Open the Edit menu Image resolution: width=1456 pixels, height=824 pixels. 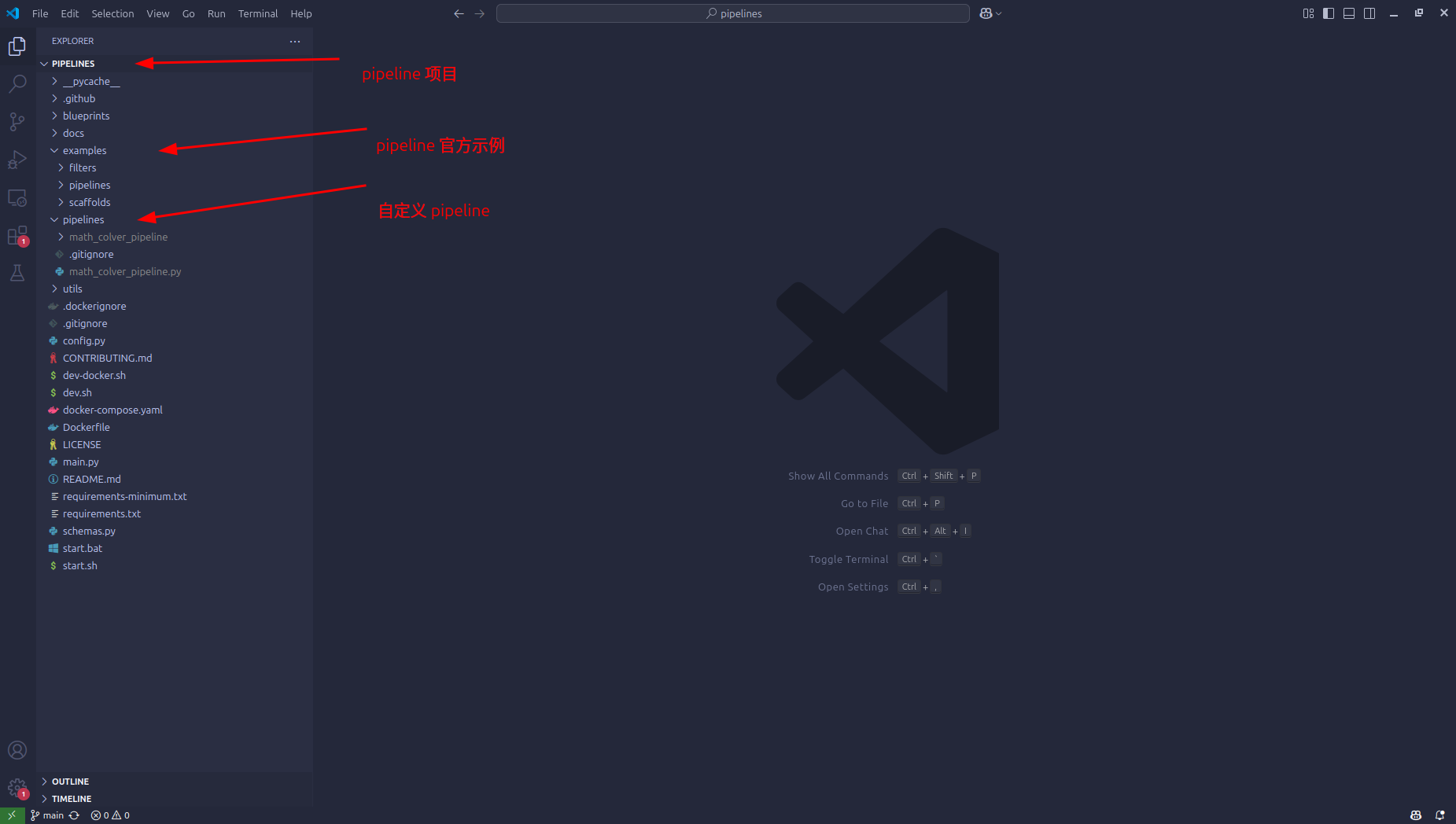[x=70, y=13]
